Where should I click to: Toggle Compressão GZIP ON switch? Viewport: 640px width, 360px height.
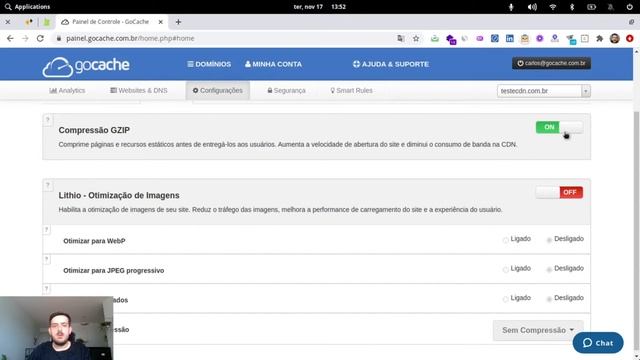tap(559, 127)
